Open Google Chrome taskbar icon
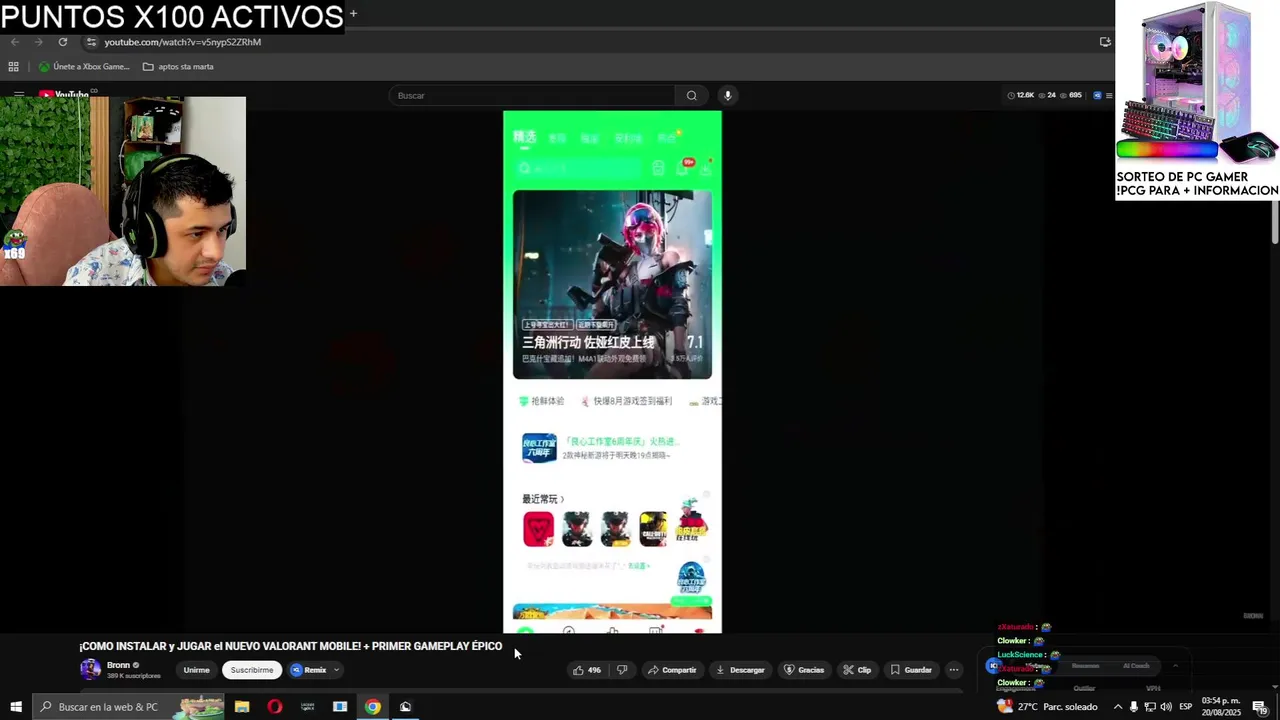 tap(372, 707)
